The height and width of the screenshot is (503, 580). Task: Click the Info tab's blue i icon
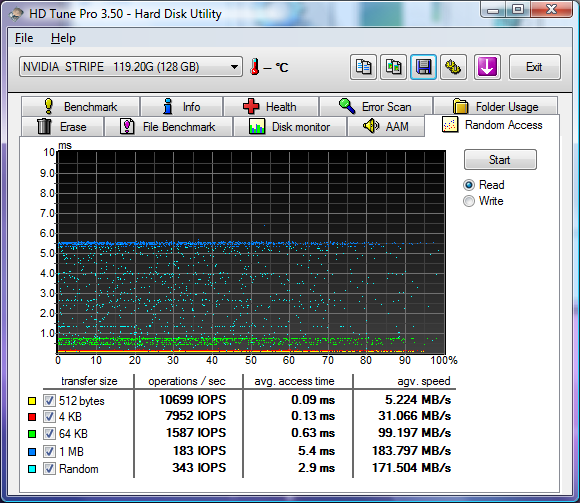click(x=168, y=107)
